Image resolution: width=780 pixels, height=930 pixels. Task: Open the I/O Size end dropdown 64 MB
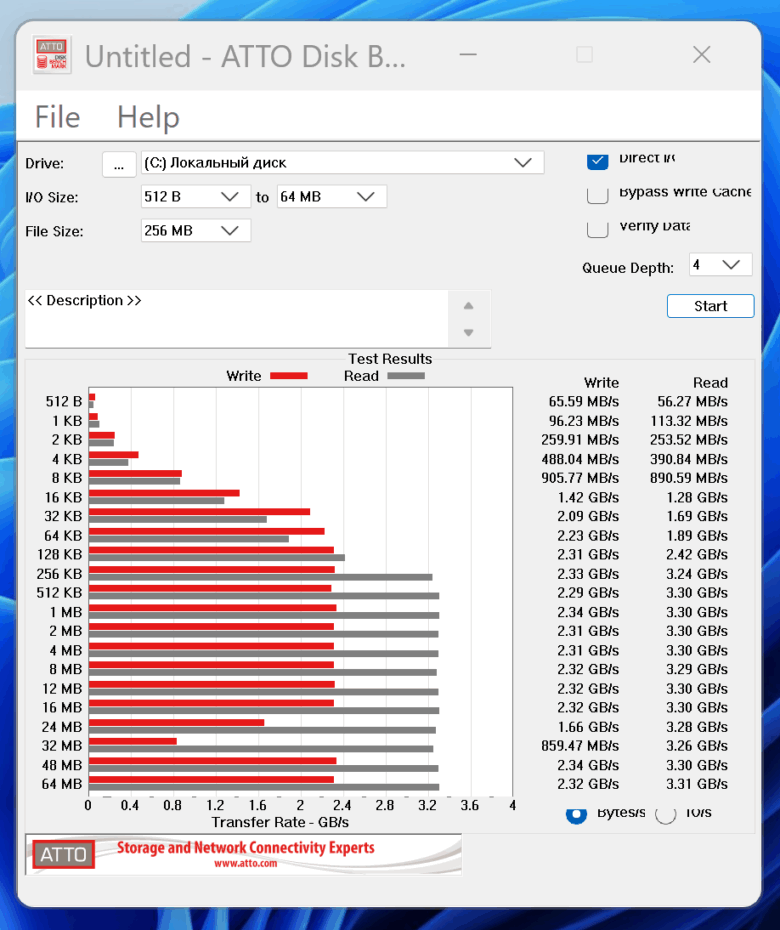pos(332,197)
